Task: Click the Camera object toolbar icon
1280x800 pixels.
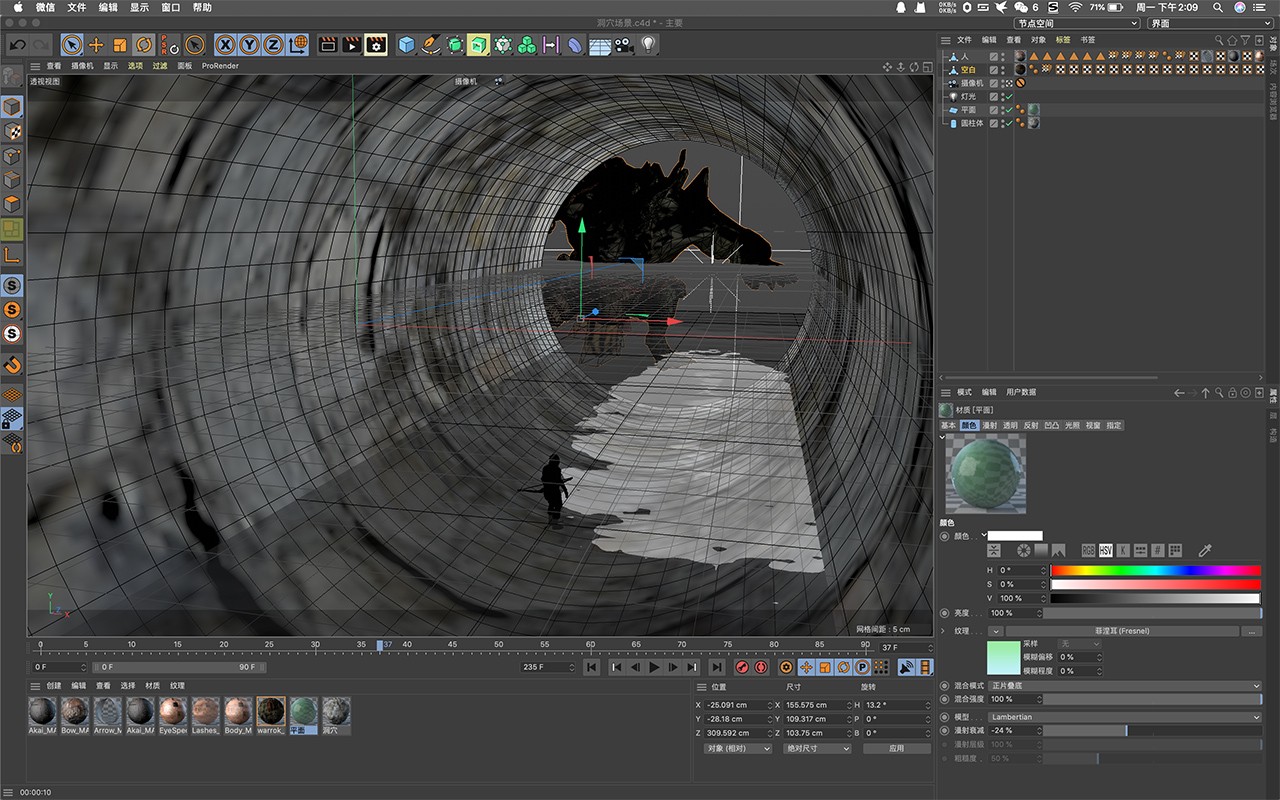Action: pos(624,45)
